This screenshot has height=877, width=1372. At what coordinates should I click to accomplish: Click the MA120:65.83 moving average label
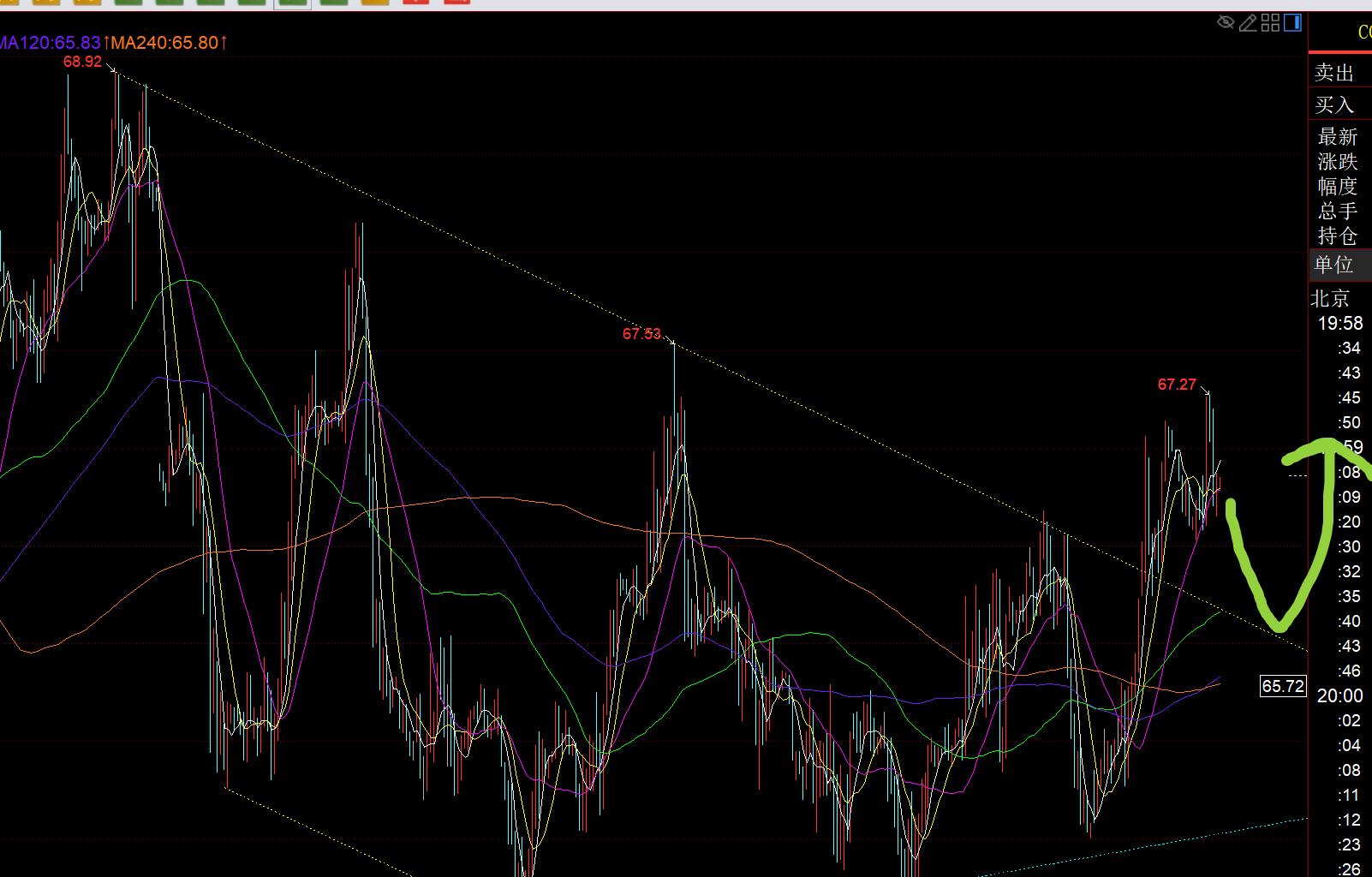(50, 42)
